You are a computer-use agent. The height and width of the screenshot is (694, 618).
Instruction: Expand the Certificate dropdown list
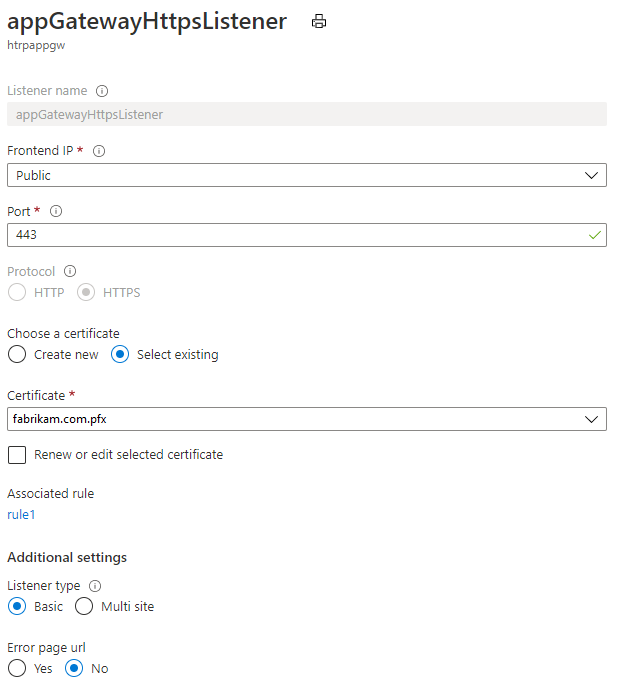[306, 418]
